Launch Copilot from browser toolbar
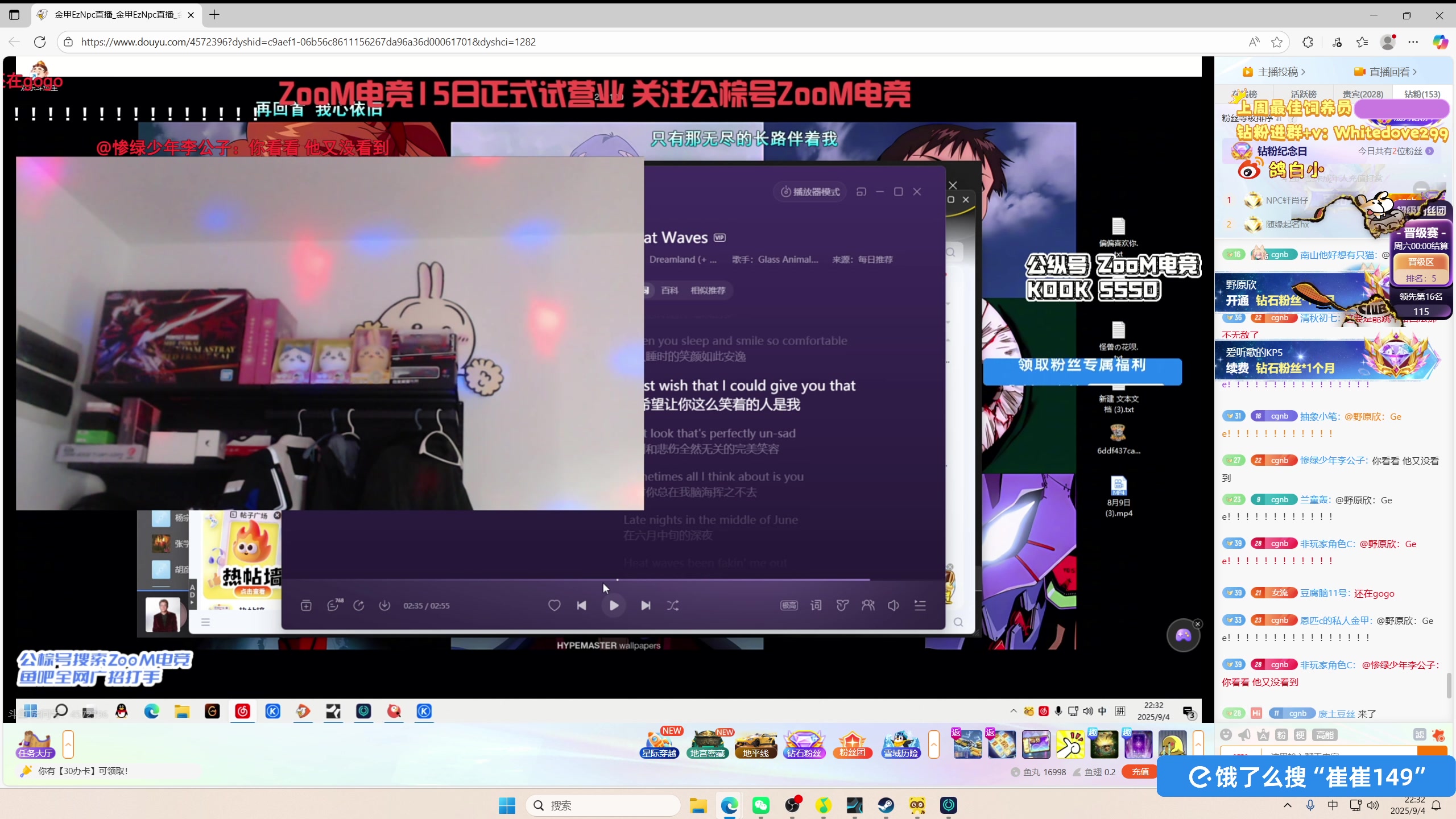 (x=1440, y=42)
